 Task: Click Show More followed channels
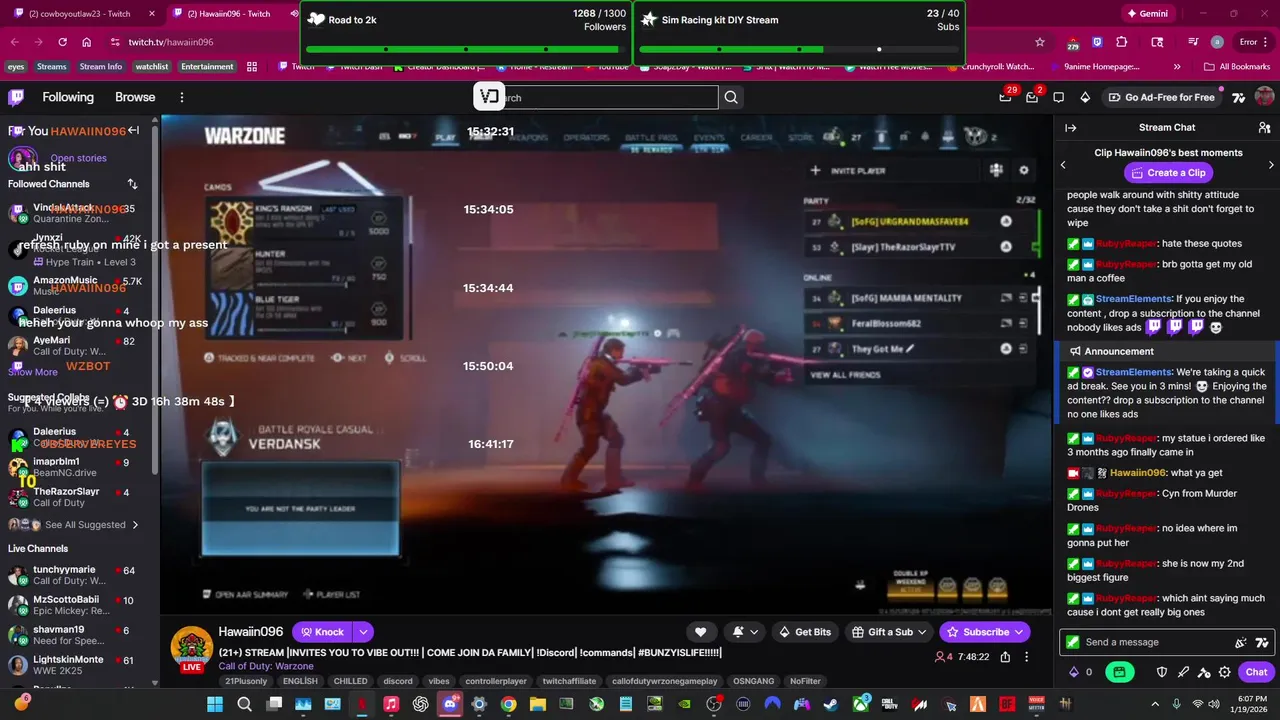[x=33, y=372]
